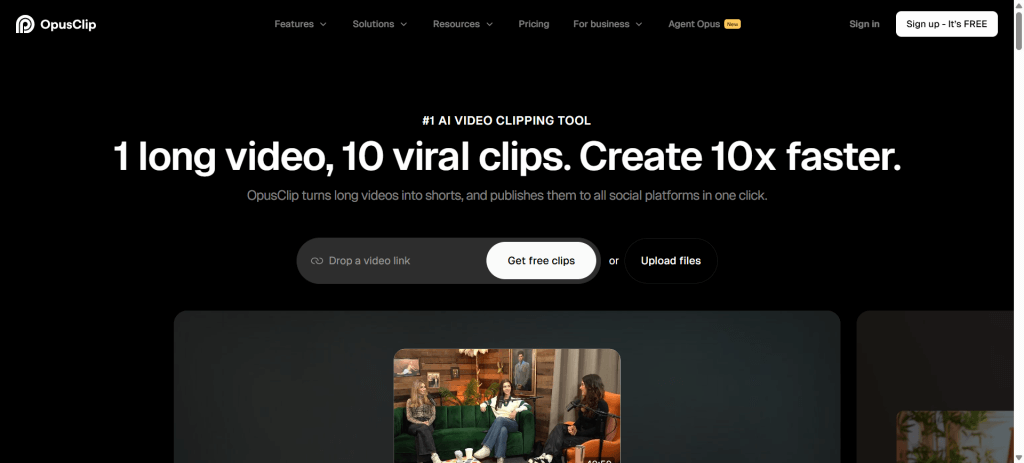Screen dimensions: 1024x463
Task: Select the For business menu label
Action: pyautogui.click(x=601, y=24)
